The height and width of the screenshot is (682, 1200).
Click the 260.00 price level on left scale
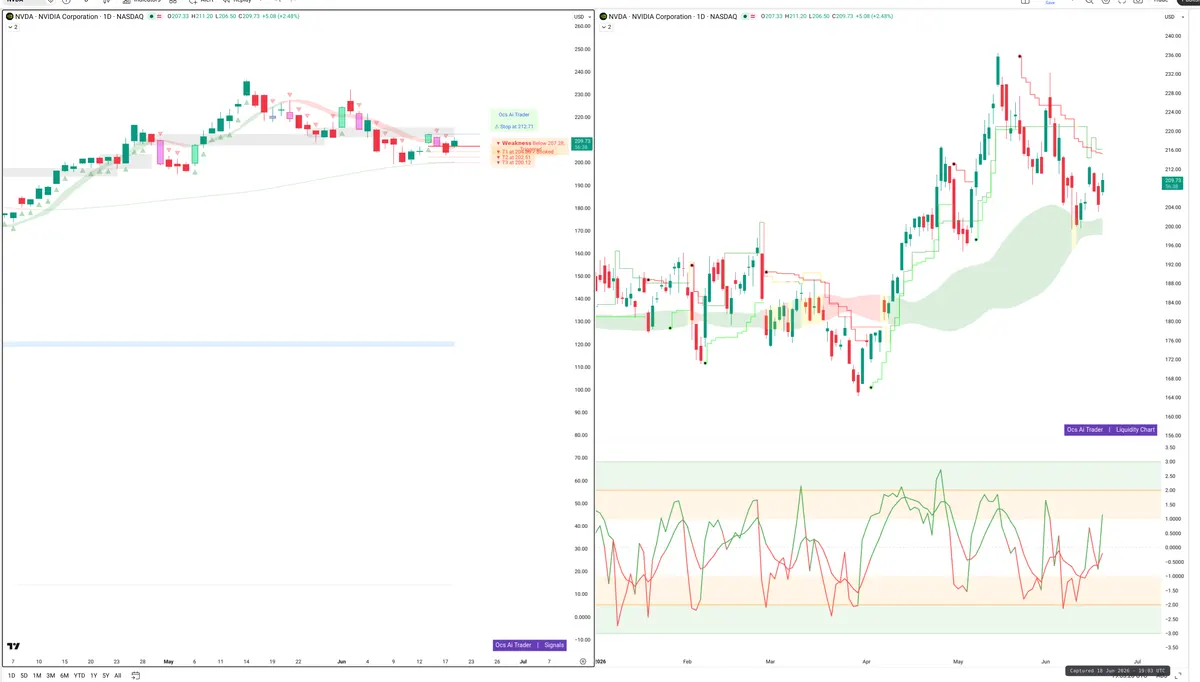581,26
